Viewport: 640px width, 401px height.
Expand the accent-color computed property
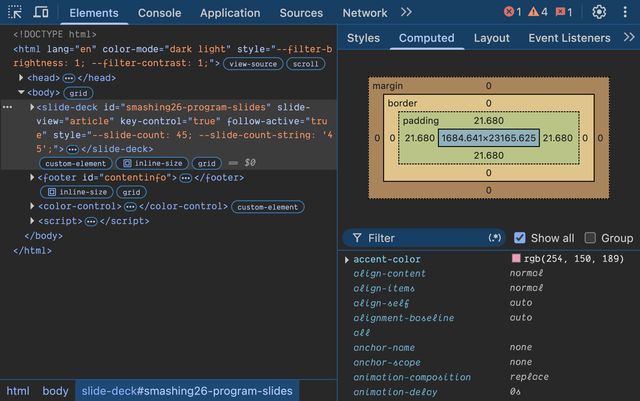point(347,259)
